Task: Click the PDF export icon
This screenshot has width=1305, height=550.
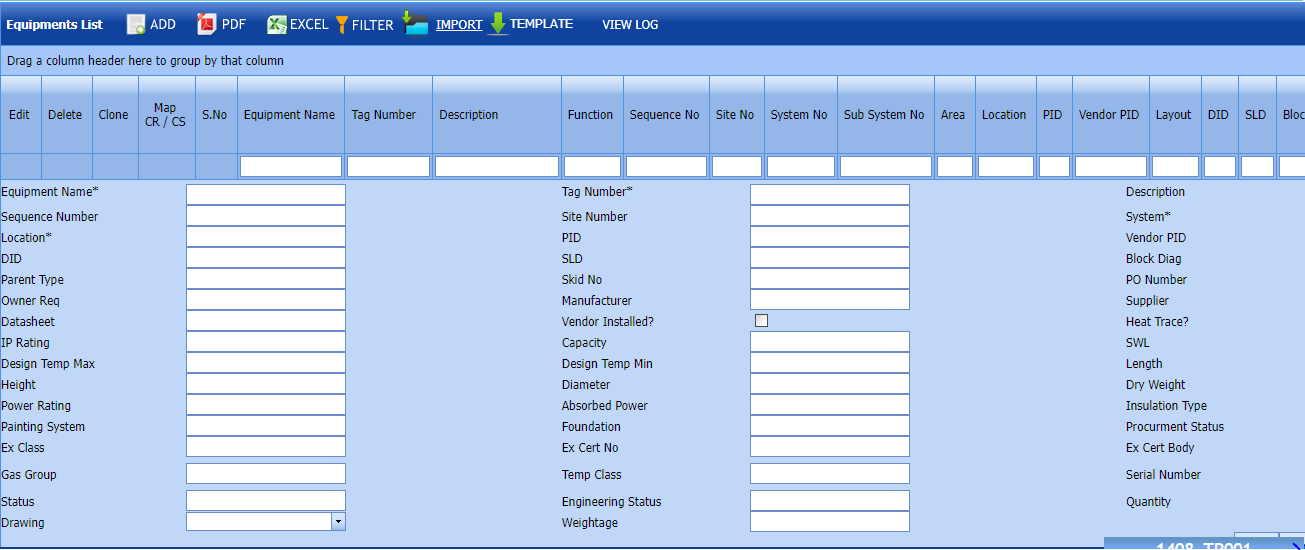Action: tap(207, 25)
